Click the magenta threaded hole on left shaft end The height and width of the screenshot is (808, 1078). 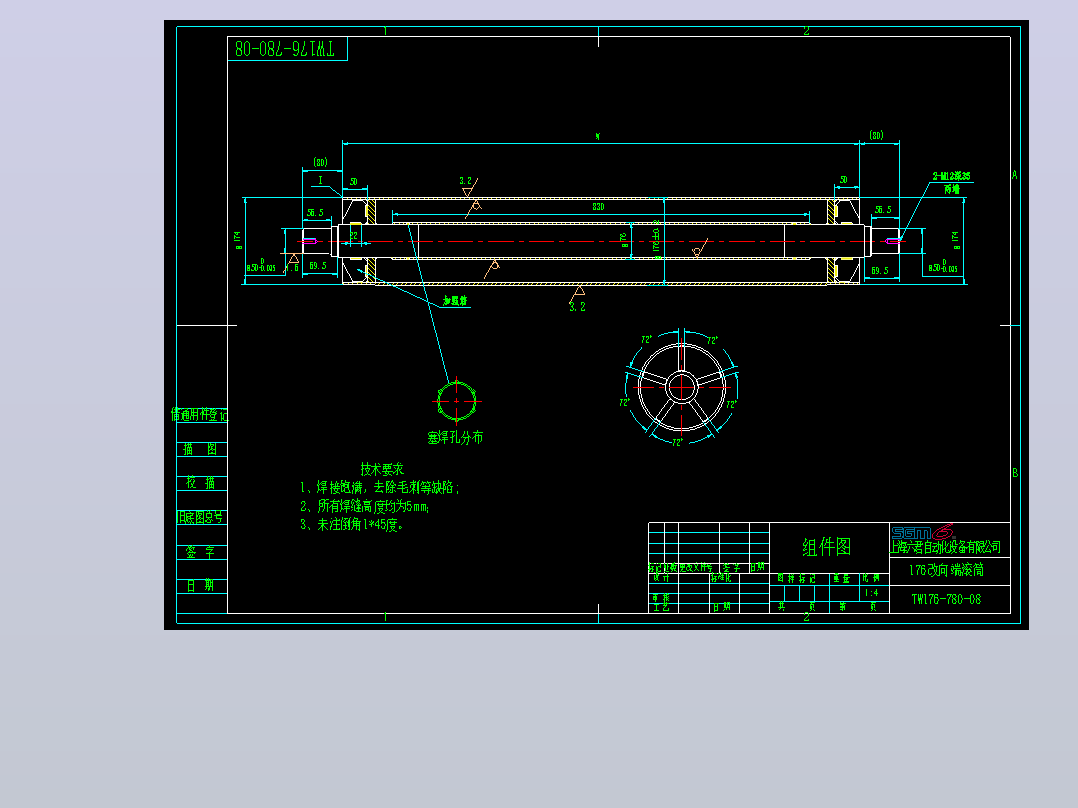[x=309, y=241]
